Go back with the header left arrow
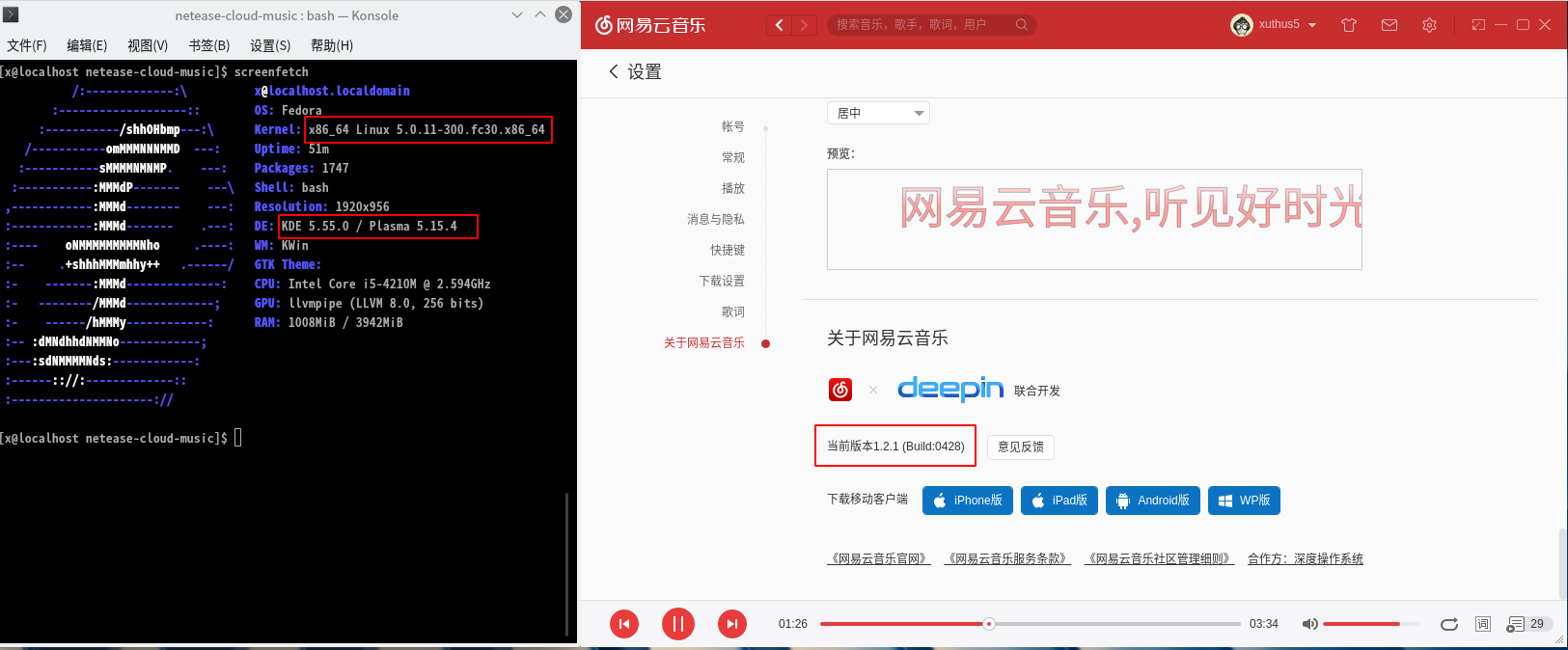Screen dimensions: 1568x650 pyautogui.click(x=780, y=25)
